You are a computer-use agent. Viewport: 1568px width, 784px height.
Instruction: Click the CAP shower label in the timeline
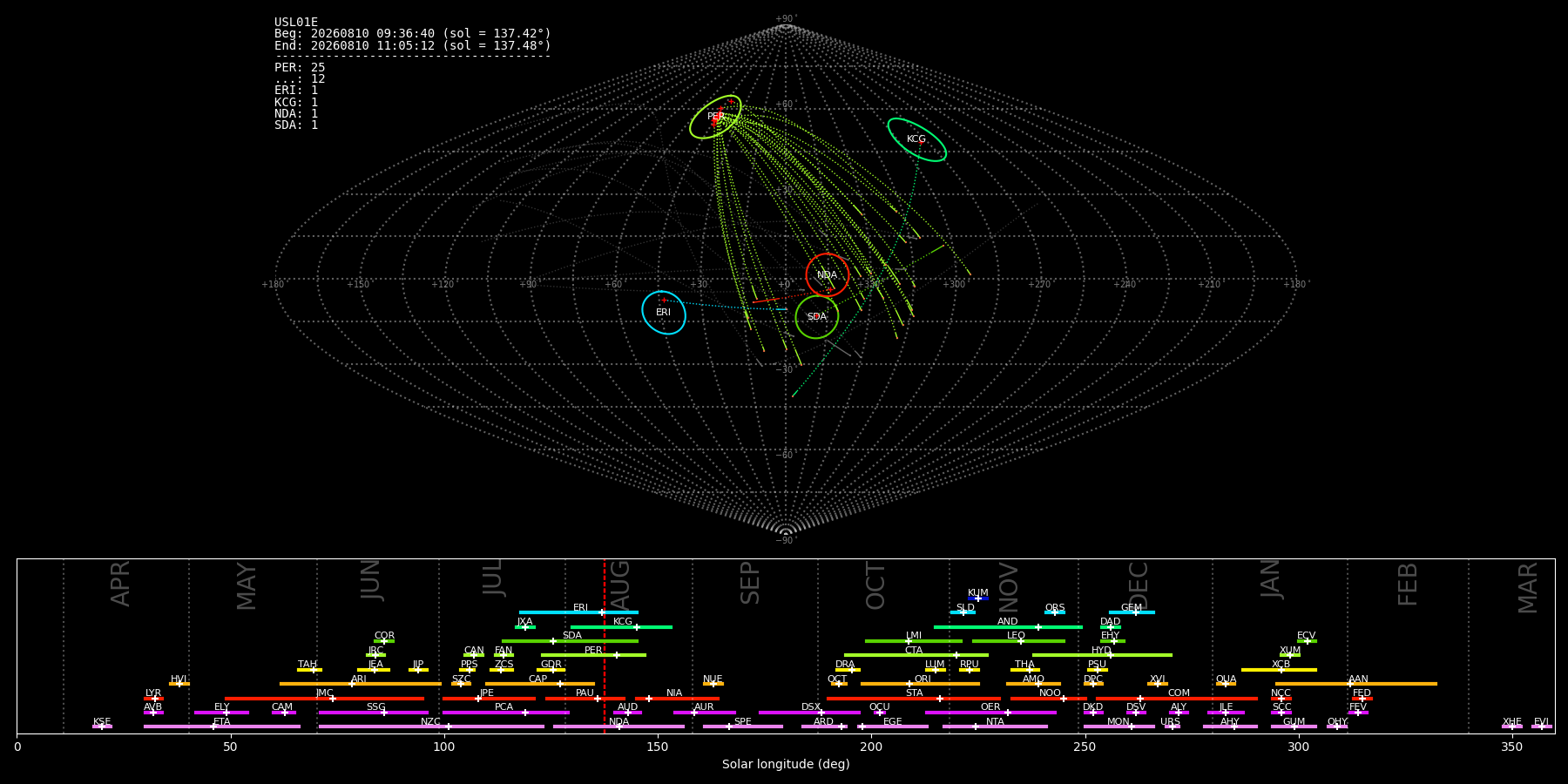click(538, 679)
